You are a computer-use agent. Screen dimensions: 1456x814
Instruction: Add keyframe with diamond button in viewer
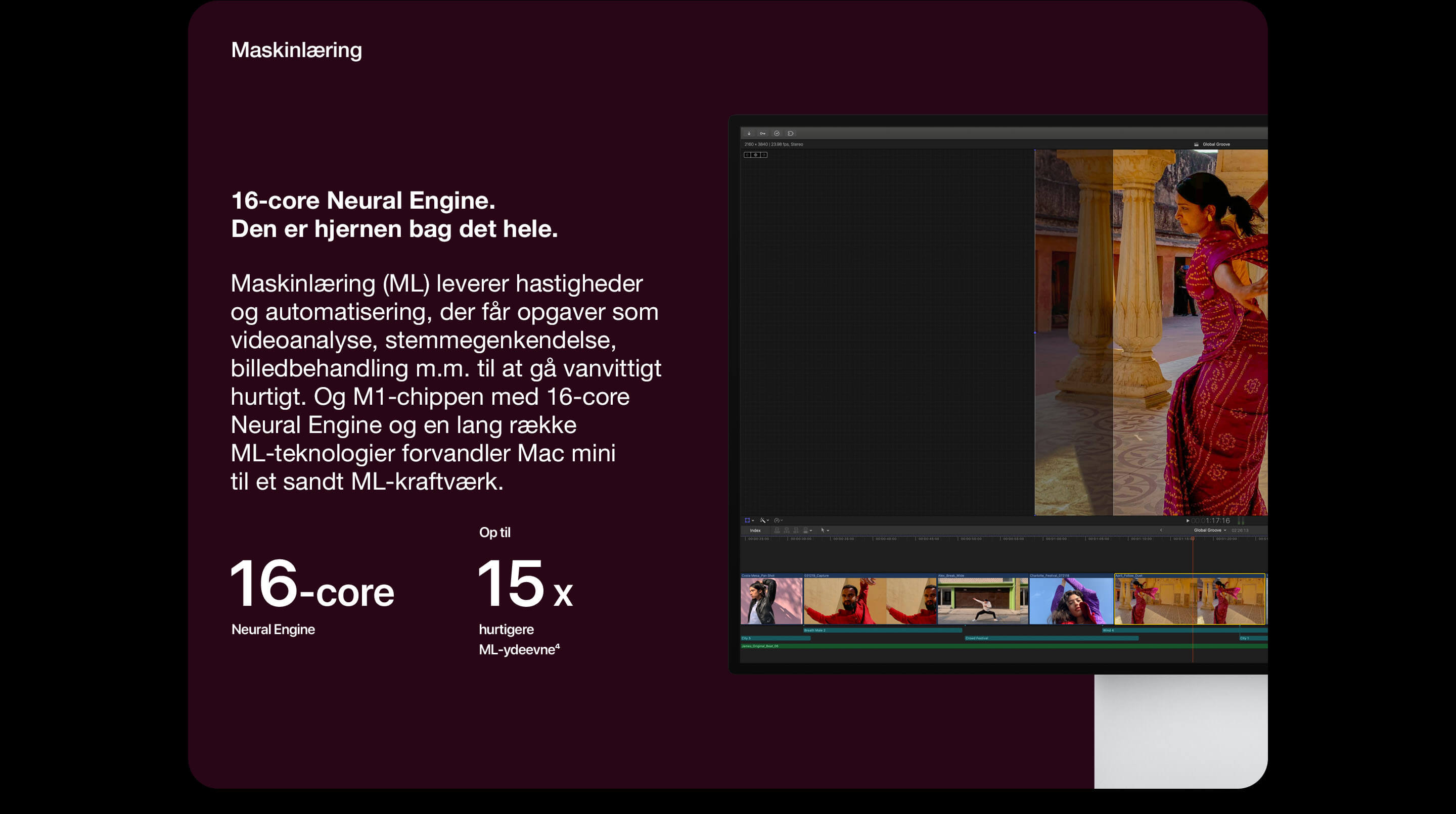pos(756,155)
